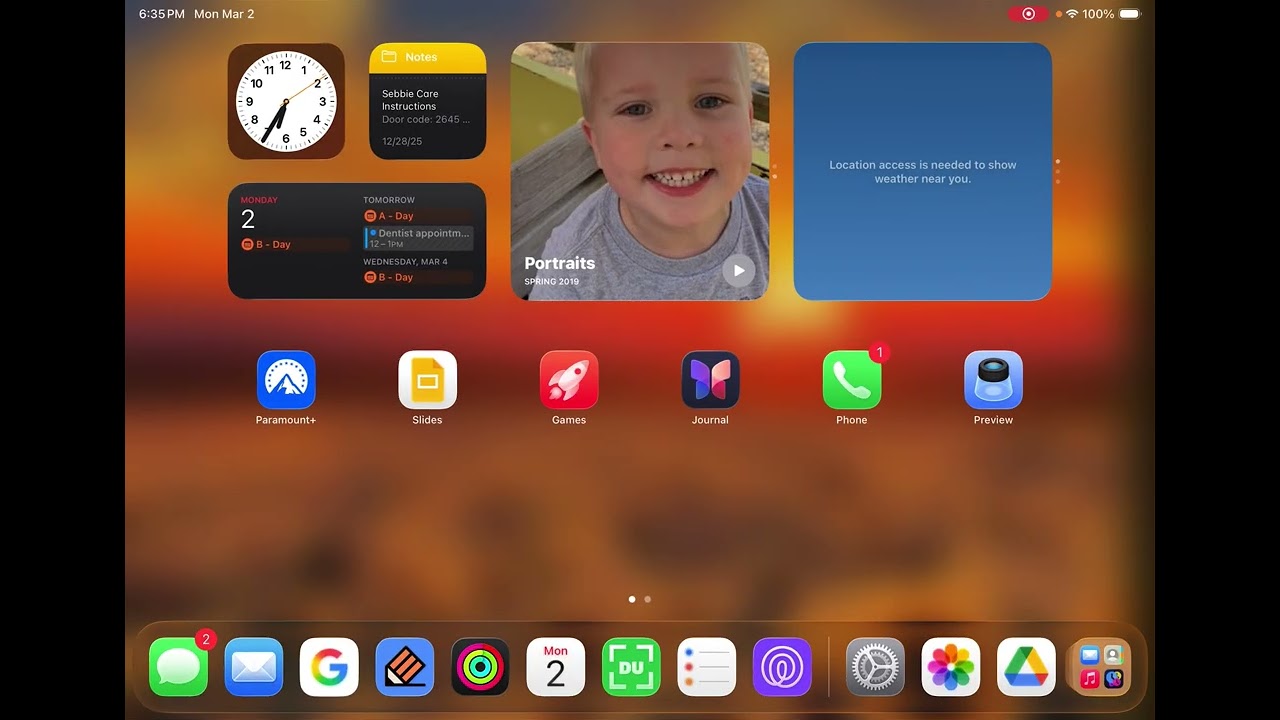Open the Games app
This screenshot has width=1280, height=720.
[569, 380]
